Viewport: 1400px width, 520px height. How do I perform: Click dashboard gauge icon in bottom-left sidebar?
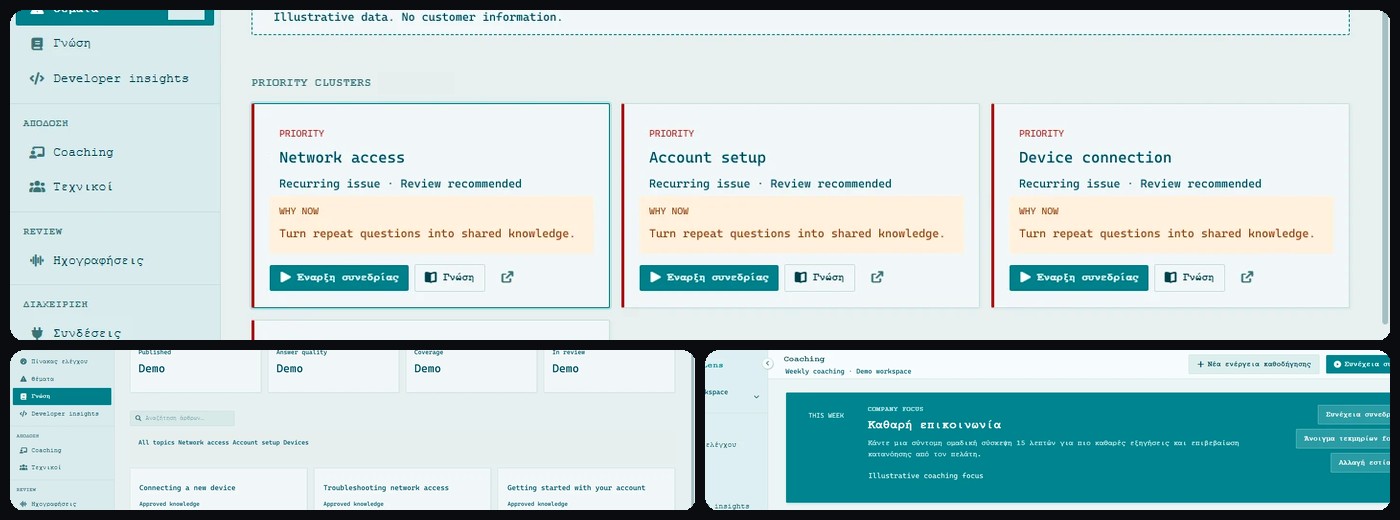coord(23,361)
